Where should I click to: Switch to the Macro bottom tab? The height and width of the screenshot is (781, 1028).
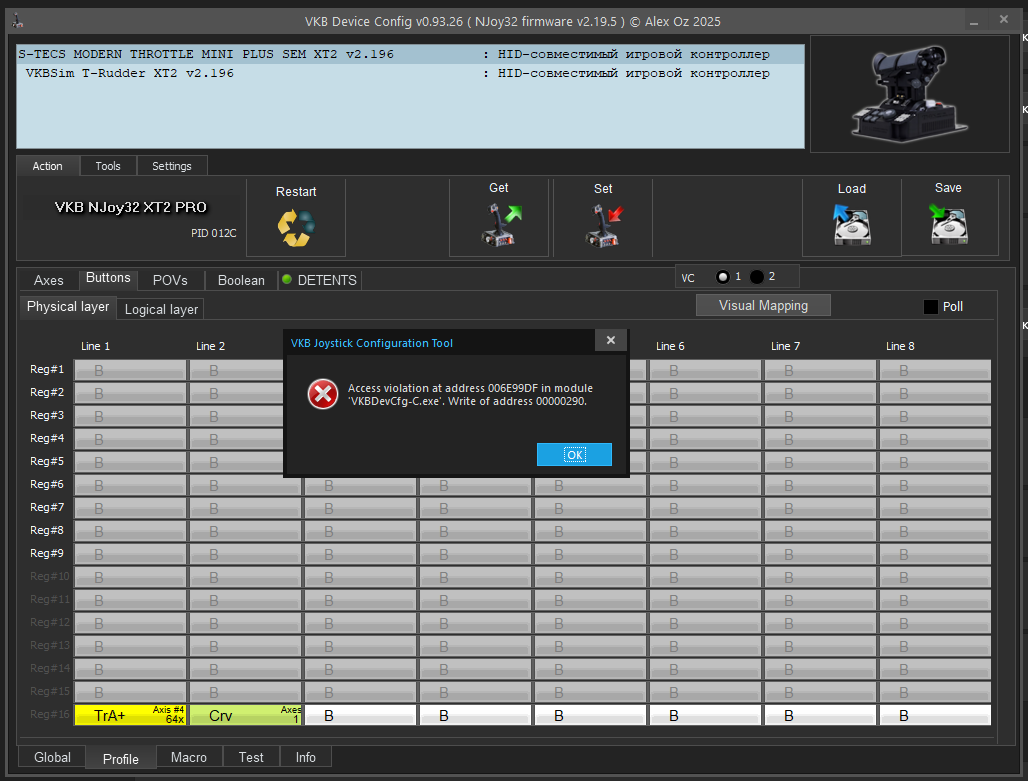[189, 757]
